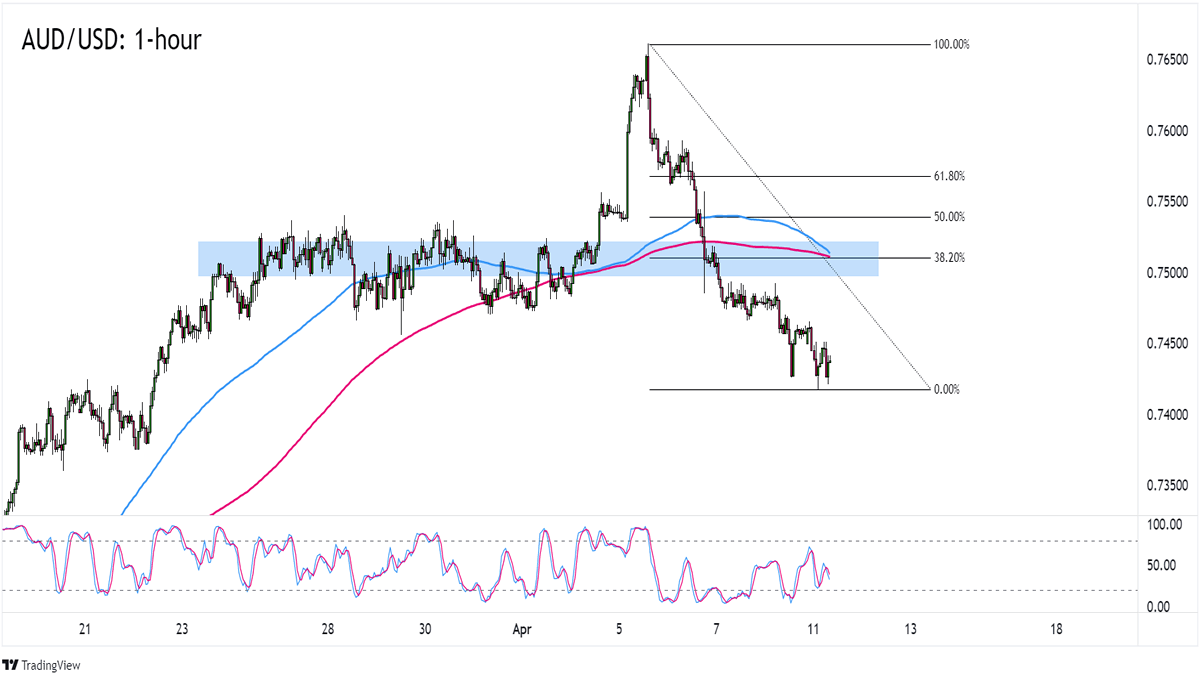Click the 0.74000 price axis label
The image size is (1200, 675).
pyautogui.click(x=1168, y=415)
